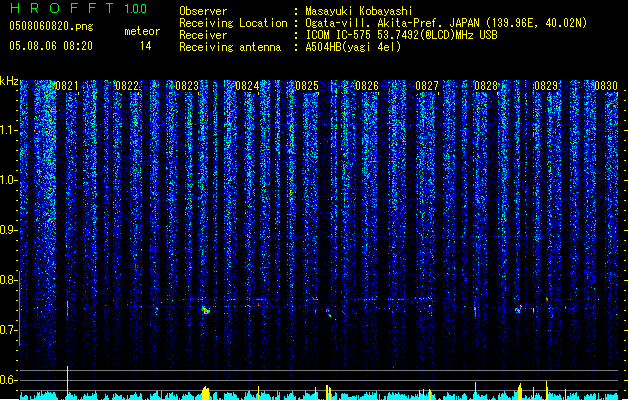
Task: Click the 'Receiver' field label
Action: click(203, 35)
